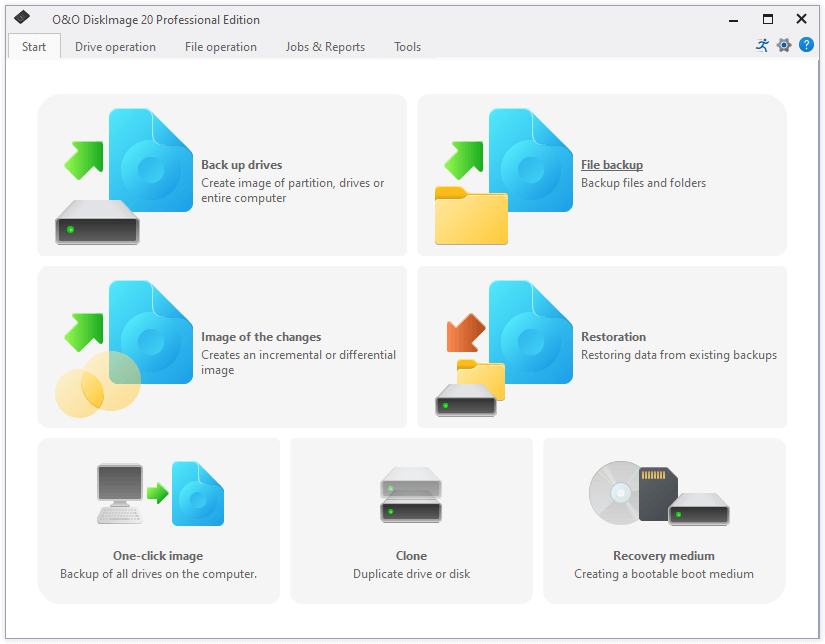Click the Image of the changes icon
Image resolution: width=825 pixels, height=644 pixels.
[x=124, y=349]
